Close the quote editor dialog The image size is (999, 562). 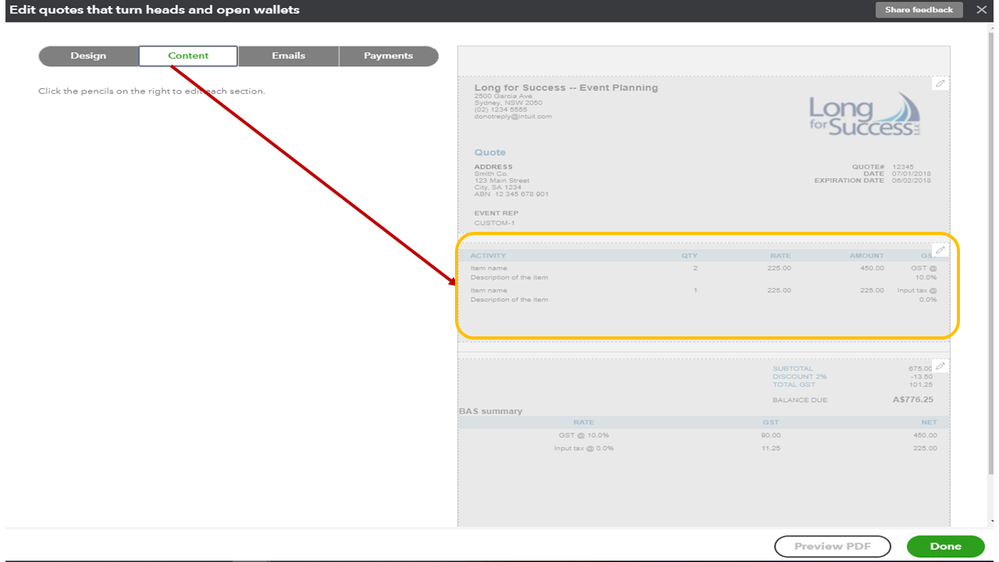coord(981,10)
